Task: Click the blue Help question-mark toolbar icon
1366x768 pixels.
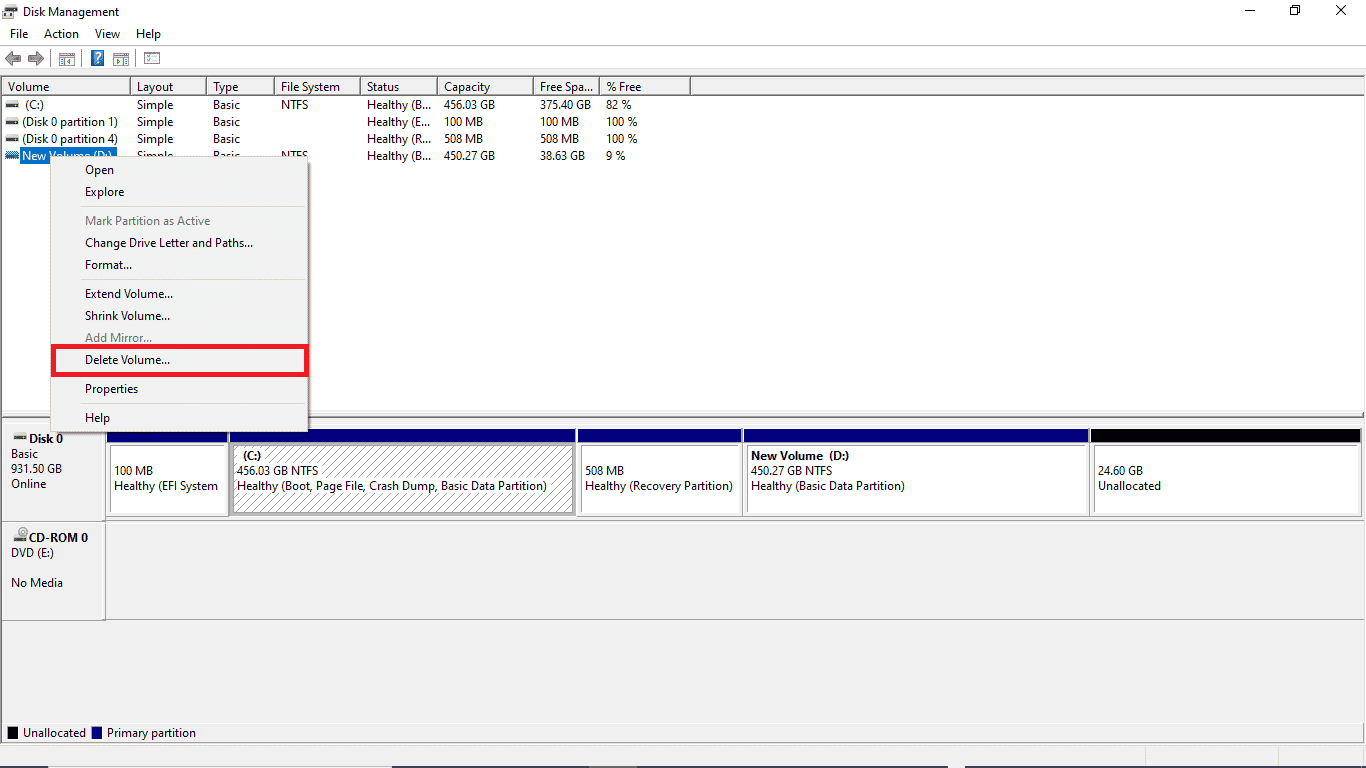Action: pyautogui.click(x=98, y=58)
